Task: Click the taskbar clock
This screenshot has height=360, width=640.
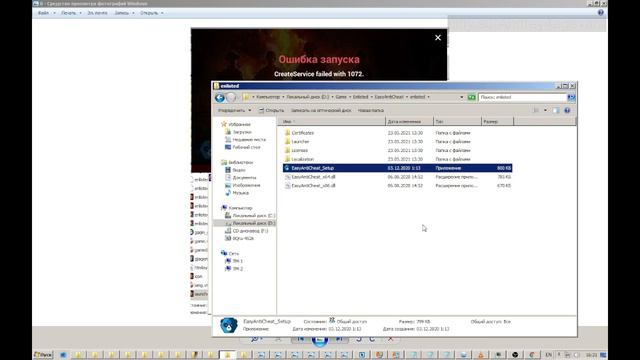Action: tap(591, 355)
